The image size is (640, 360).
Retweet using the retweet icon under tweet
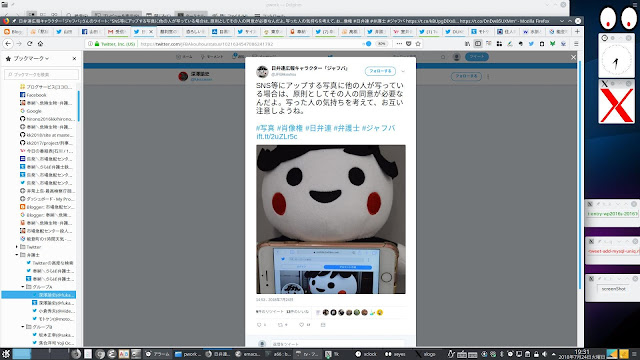(x=280, y=325)
